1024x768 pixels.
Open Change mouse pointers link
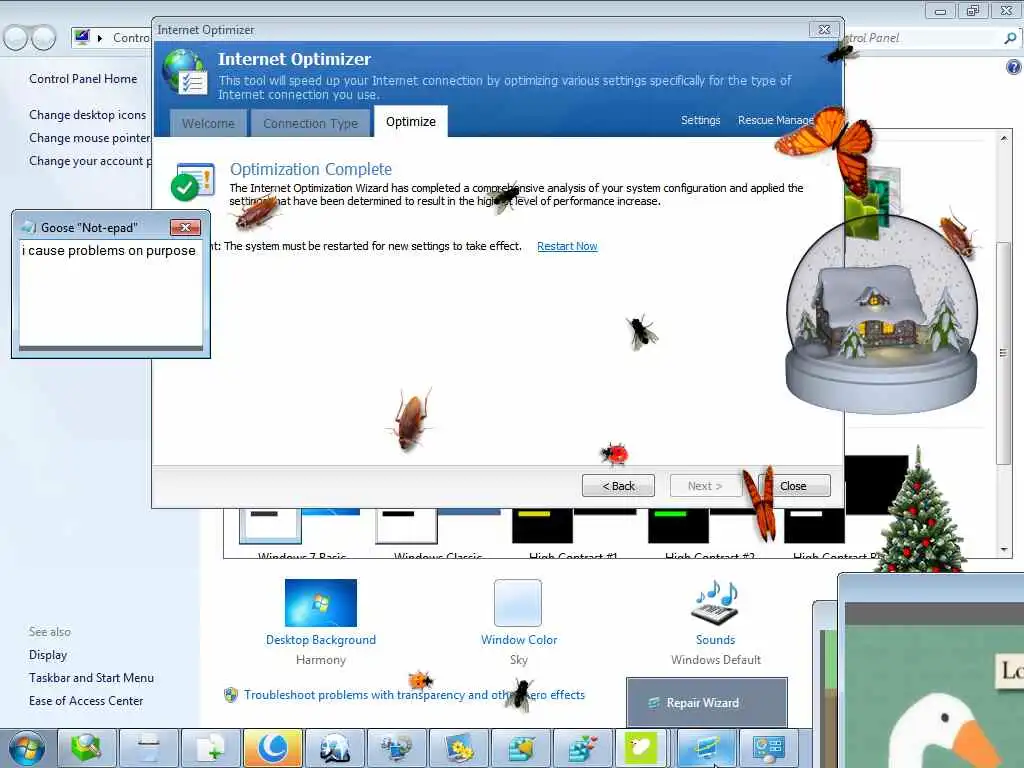pyautogui.click(x=90, y=138)
